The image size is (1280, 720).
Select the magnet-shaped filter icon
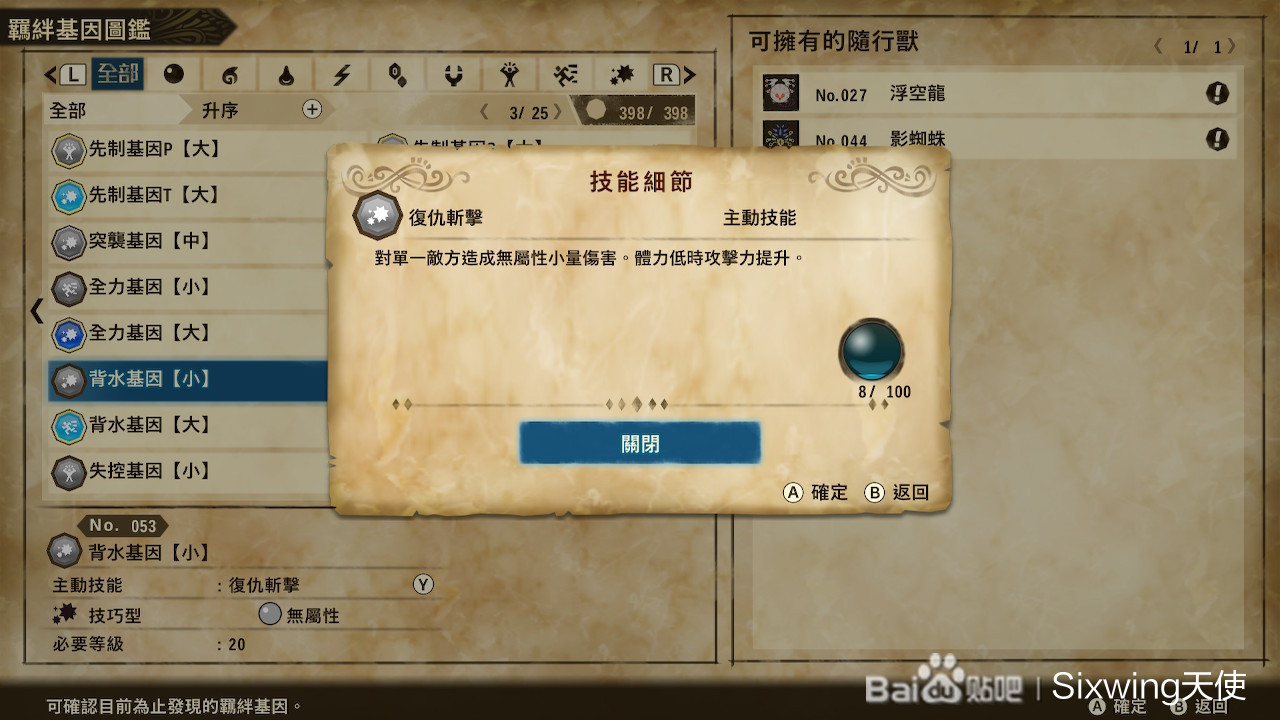point(454,75)
